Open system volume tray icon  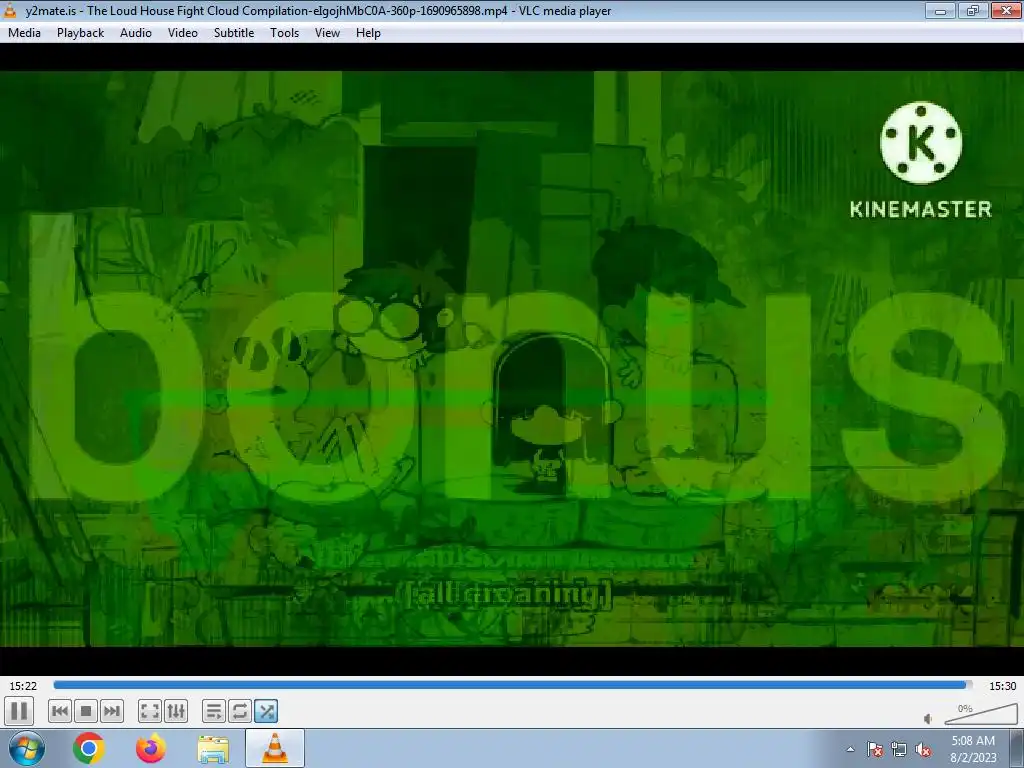tap(923, 749)
